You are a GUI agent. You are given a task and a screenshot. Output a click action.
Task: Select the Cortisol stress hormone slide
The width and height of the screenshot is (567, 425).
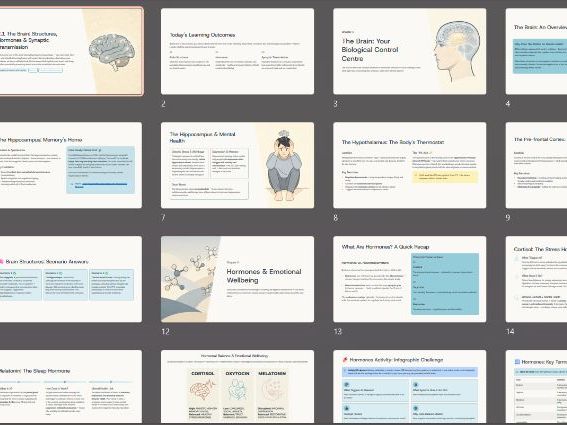tap(536, 279)
